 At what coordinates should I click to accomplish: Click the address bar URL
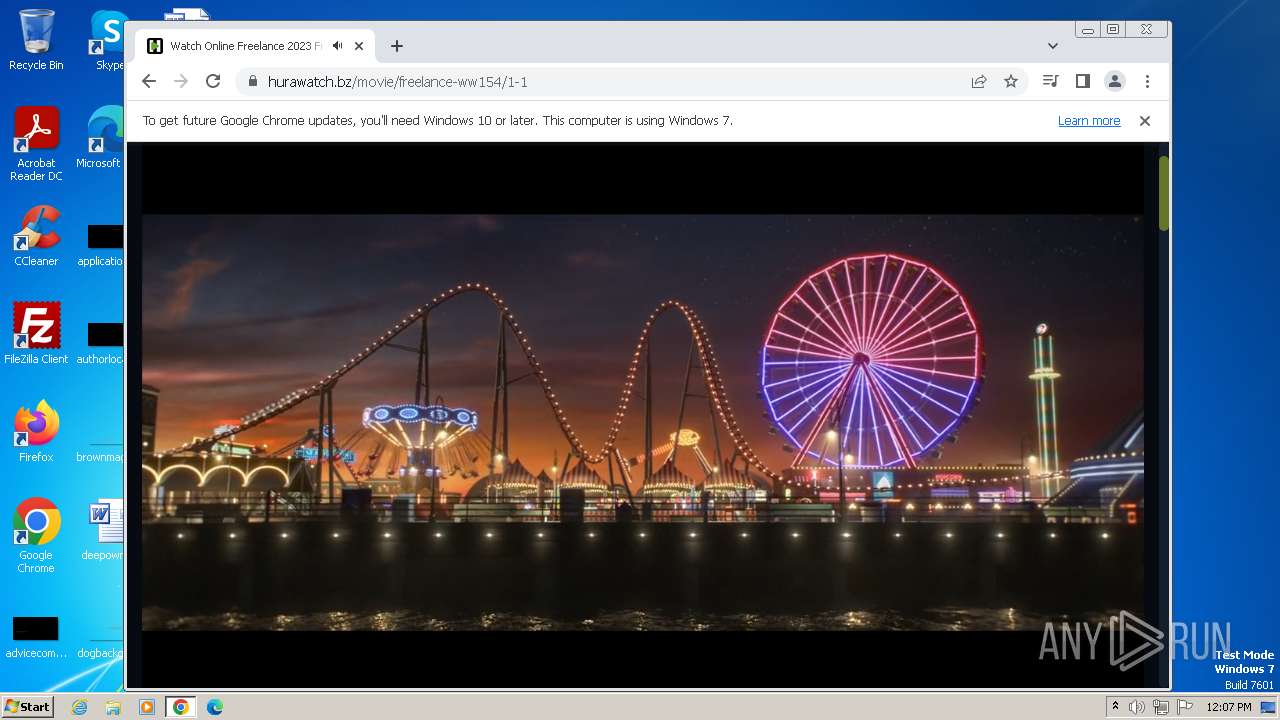[x=398, y=82]
